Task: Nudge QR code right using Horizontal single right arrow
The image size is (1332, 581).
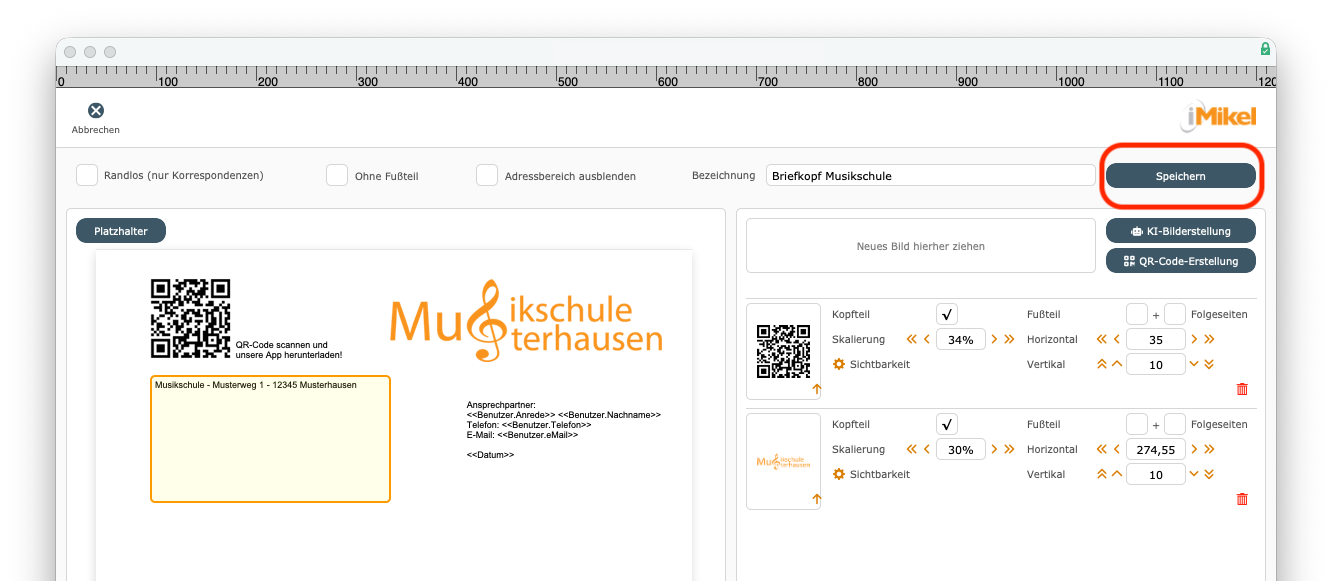Action: pos(1194,339)
